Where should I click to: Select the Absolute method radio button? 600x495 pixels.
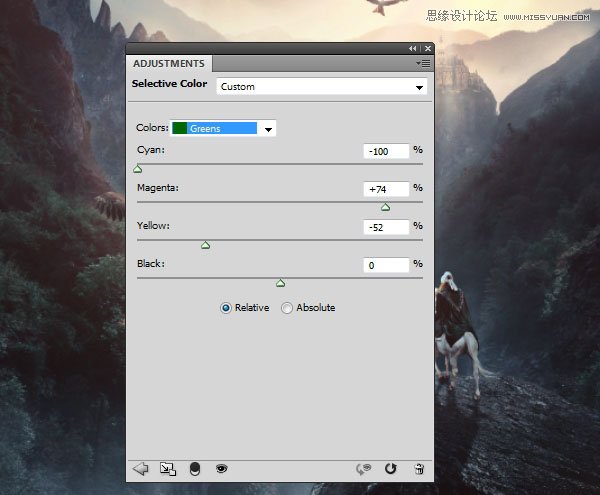pyautogui.click(x=287, y=308)
